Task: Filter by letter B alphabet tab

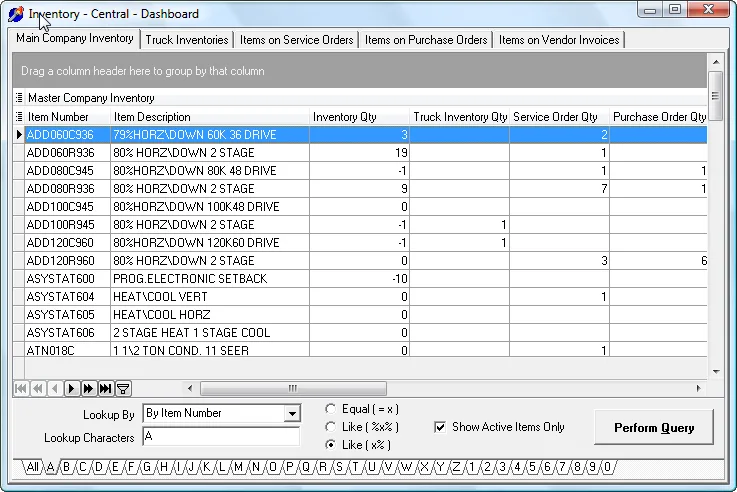Action: [66, 467]
